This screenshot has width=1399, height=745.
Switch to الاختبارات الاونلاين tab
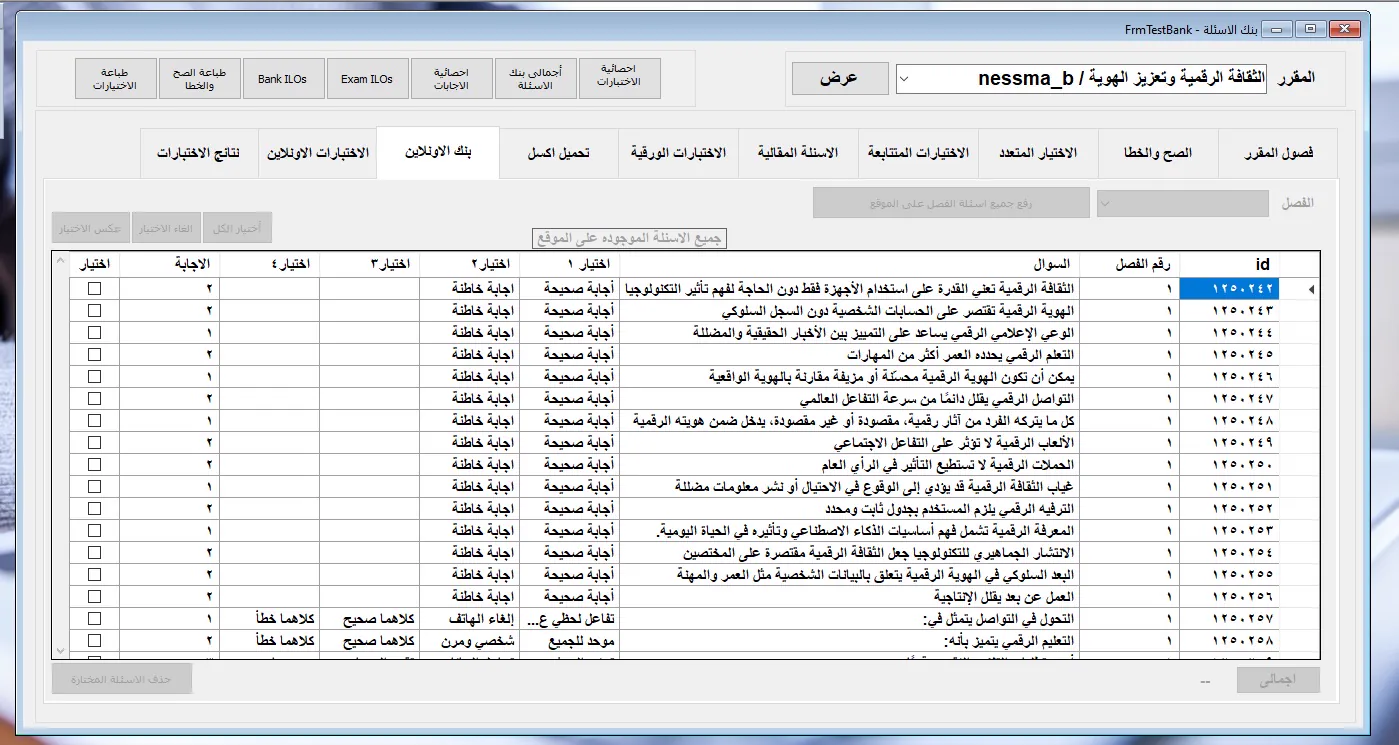(x=317, y=153)
